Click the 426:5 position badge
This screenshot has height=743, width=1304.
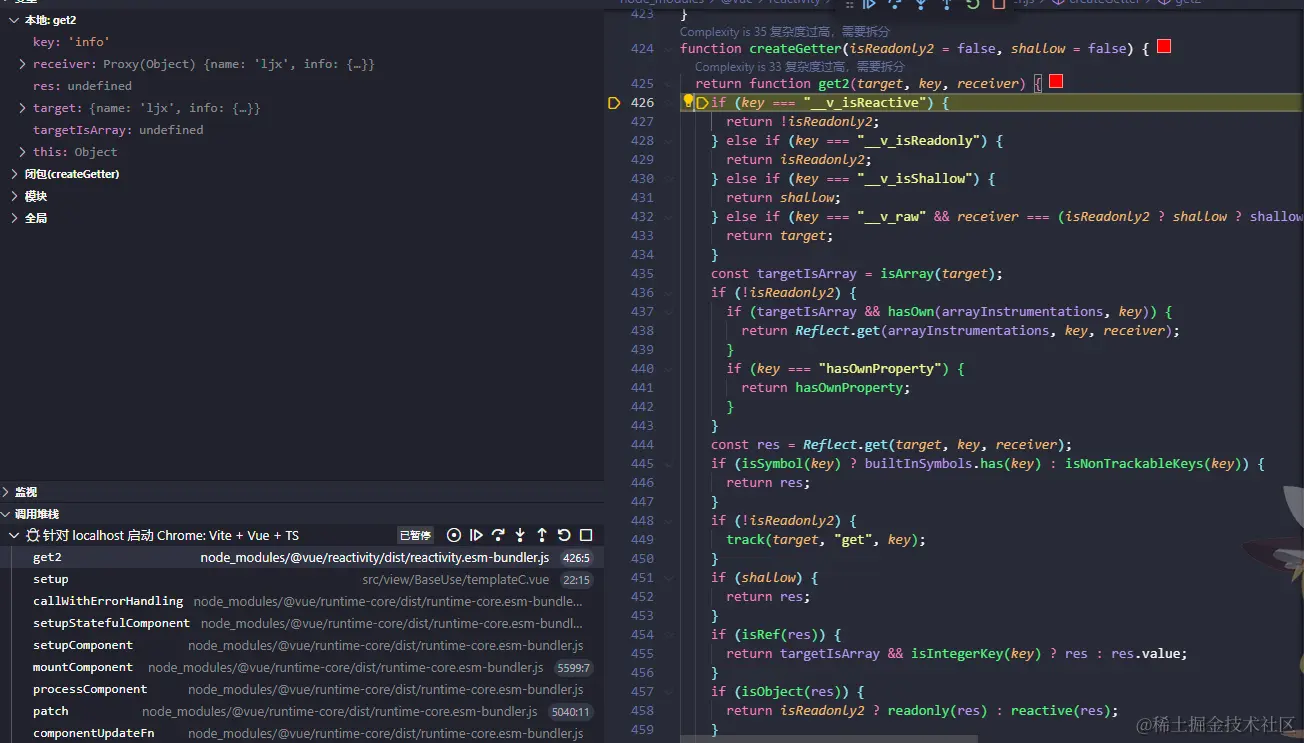[576, 558]
